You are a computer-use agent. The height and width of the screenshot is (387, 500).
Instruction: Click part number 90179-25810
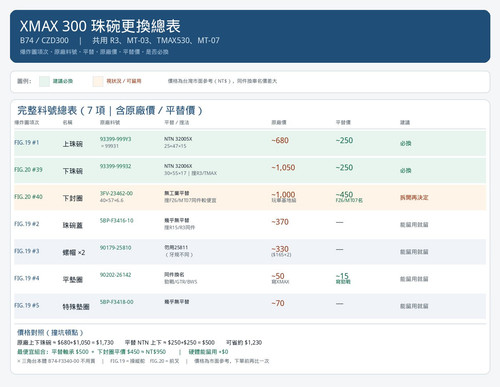tap(115, 248)
